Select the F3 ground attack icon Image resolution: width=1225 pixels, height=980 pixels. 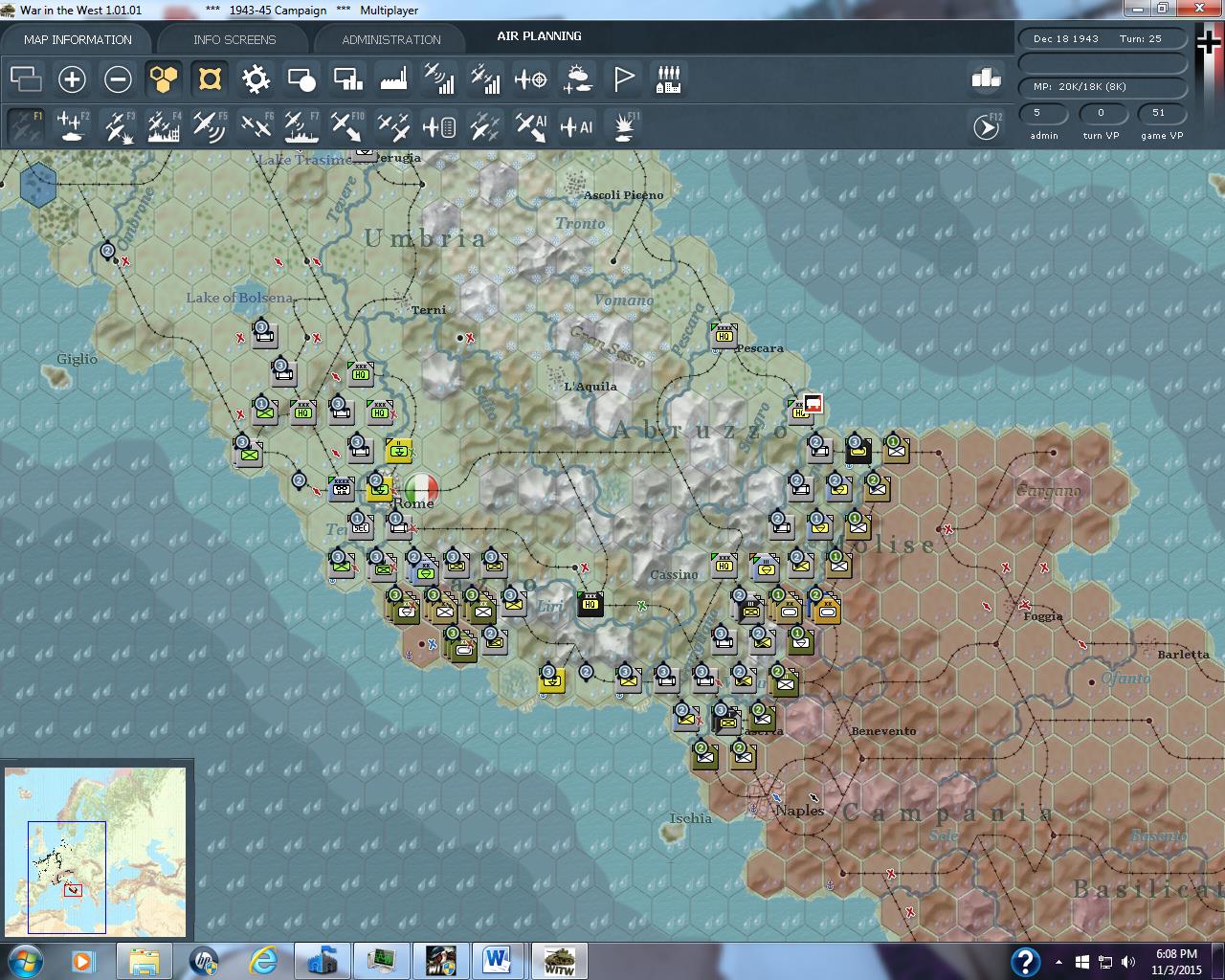118,125
